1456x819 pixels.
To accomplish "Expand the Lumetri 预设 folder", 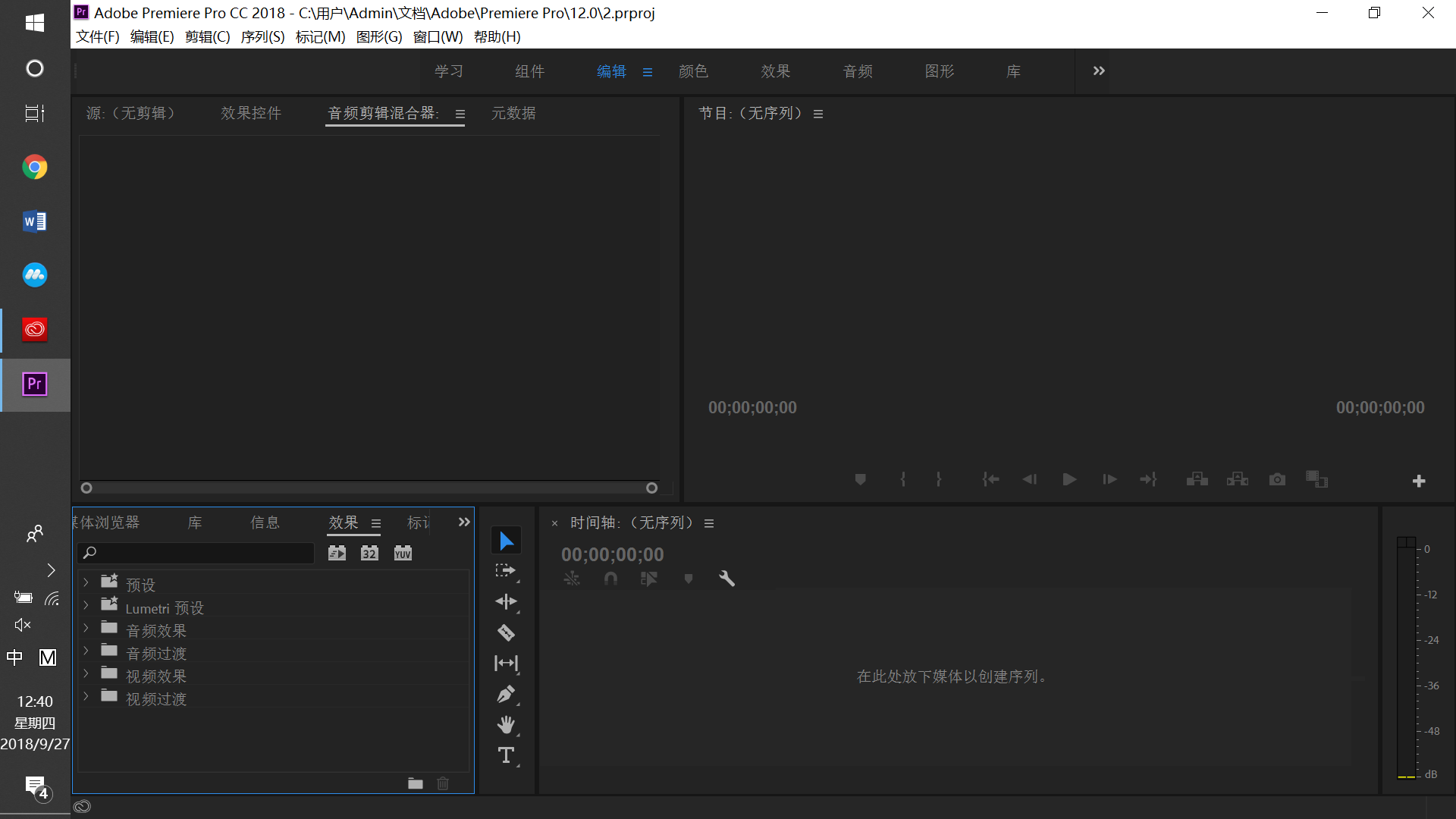I will point(86,605).
